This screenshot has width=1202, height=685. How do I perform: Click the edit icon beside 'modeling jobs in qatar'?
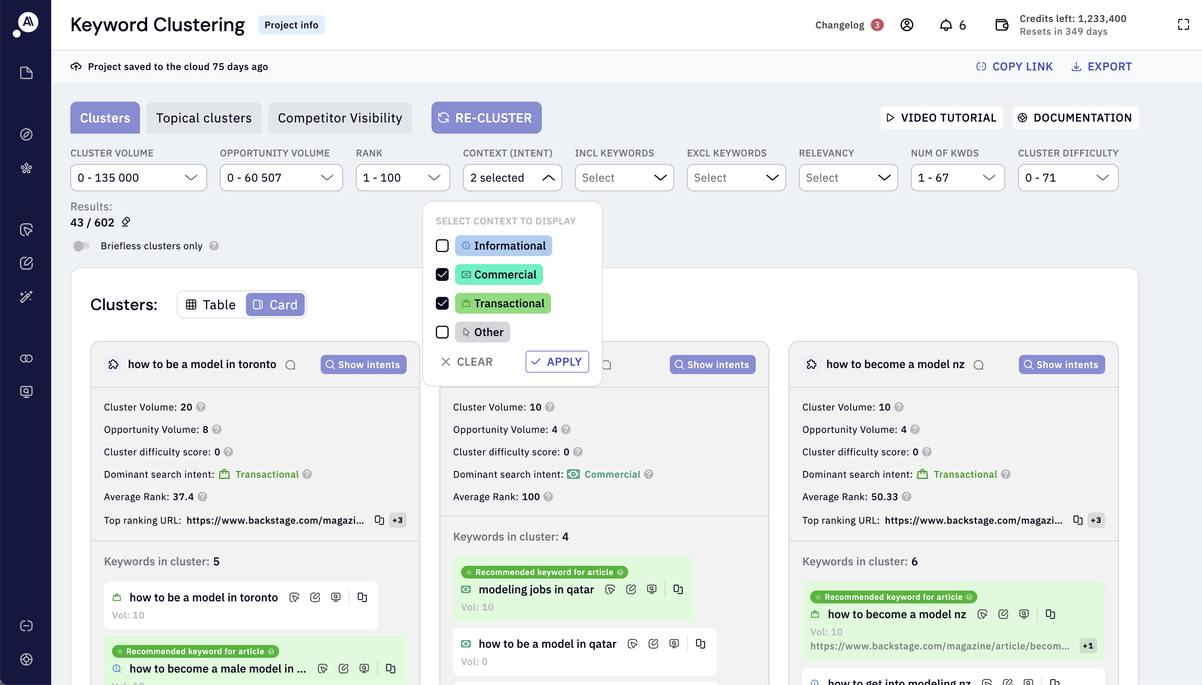(631, 589)
